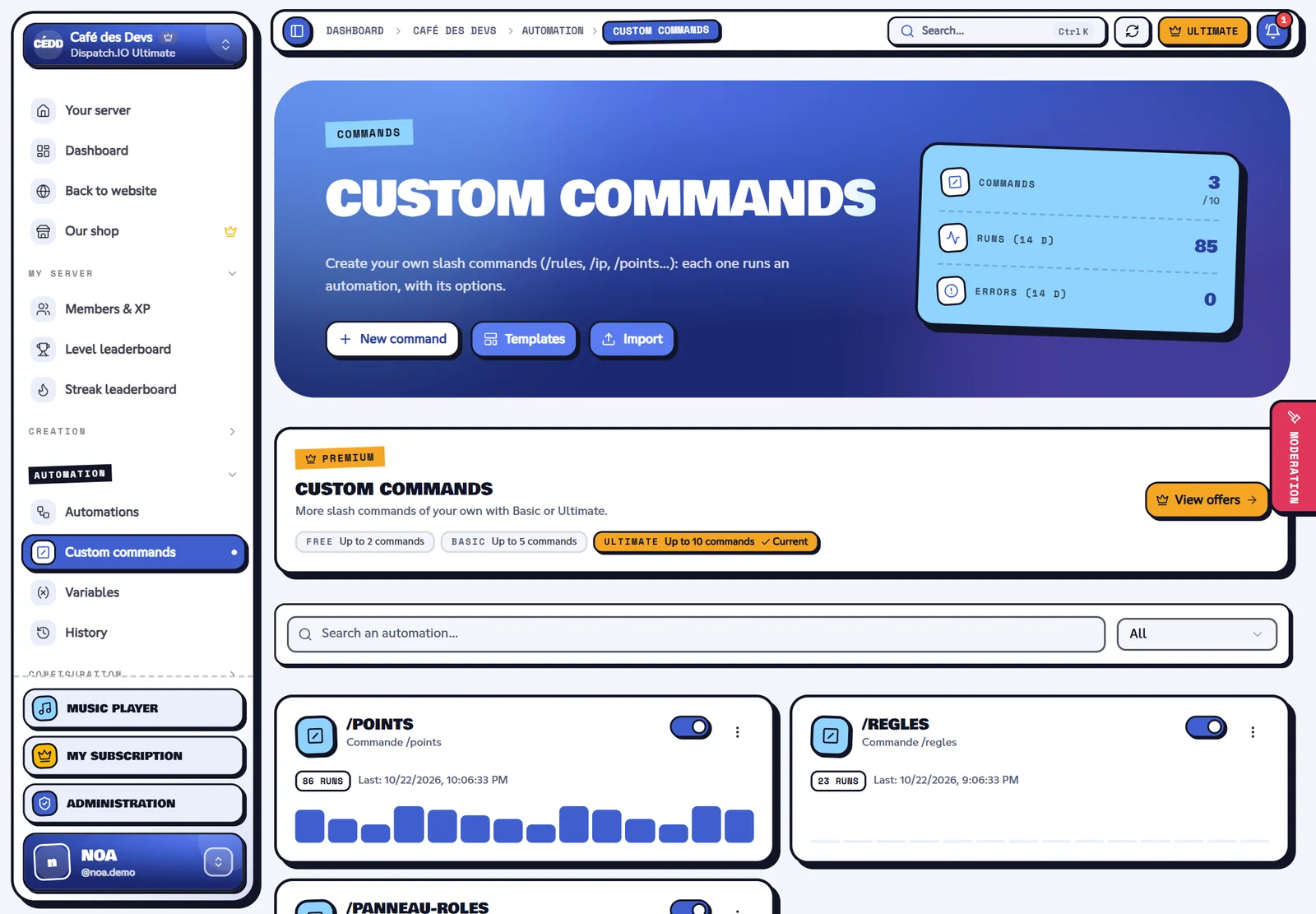Open Automations in the sidebar
Screen dimensions: 1316x914
tap(134, 512)
